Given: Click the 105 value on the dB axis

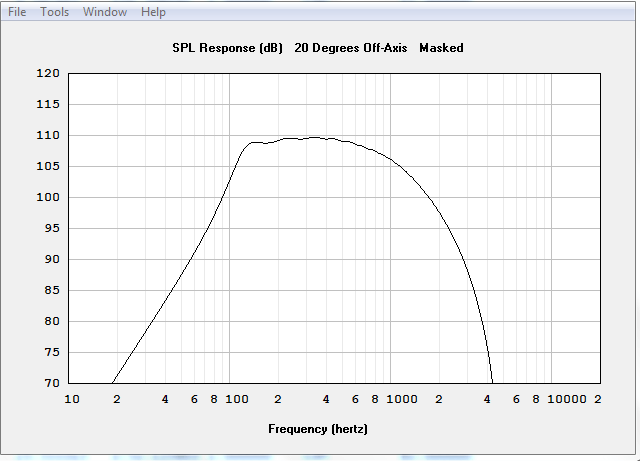Looking at the screenshot, I should pos(48,166).
